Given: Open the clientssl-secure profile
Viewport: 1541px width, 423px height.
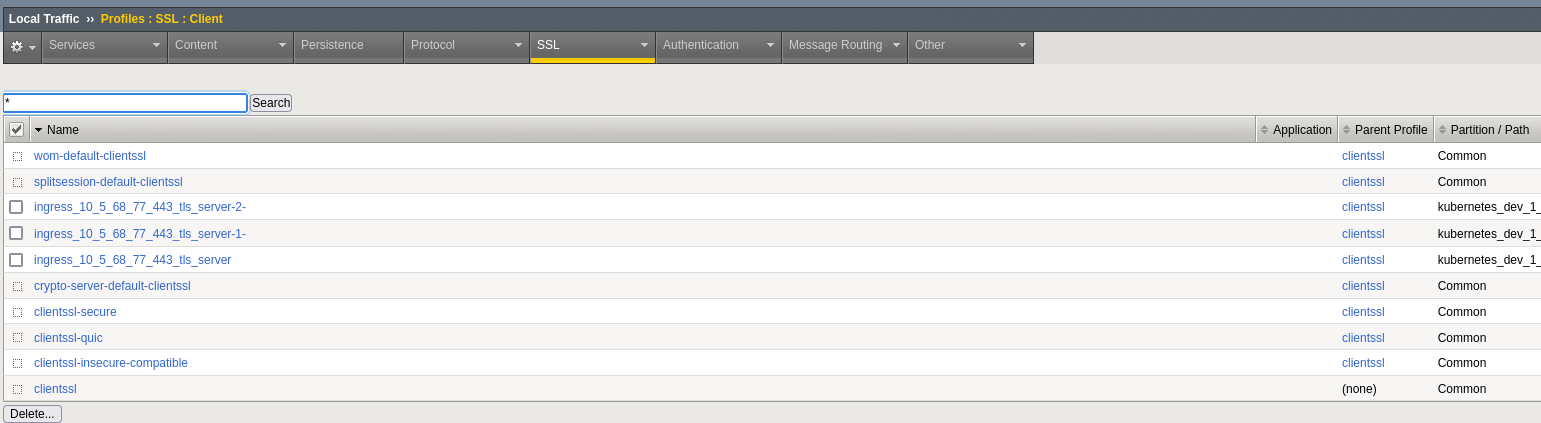Looking at the screenshot, I should pos(75,312).
